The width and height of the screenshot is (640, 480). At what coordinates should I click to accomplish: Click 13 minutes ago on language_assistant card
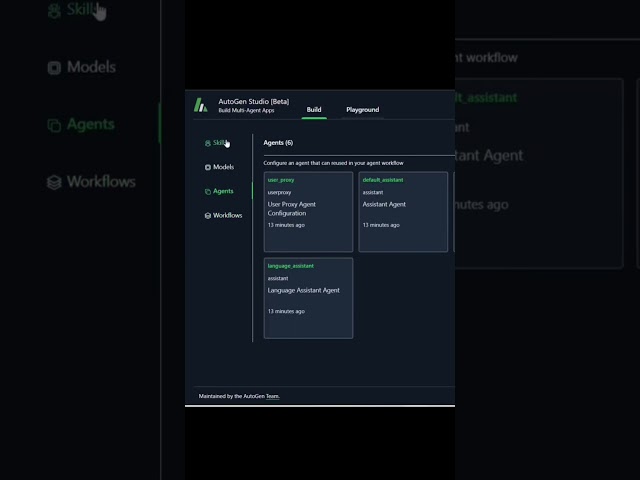(x=286, y=311)
